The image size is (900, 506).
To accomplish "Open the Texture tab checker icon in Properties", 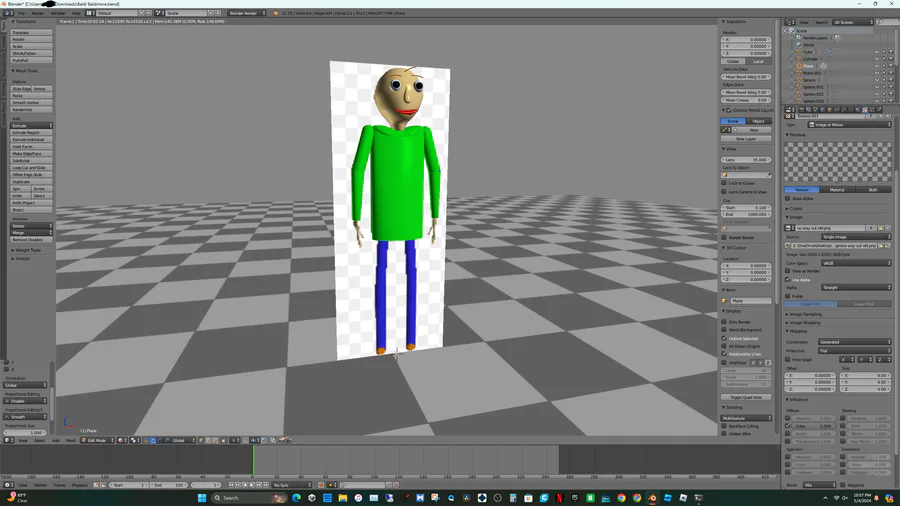I will tap(865, 110).
